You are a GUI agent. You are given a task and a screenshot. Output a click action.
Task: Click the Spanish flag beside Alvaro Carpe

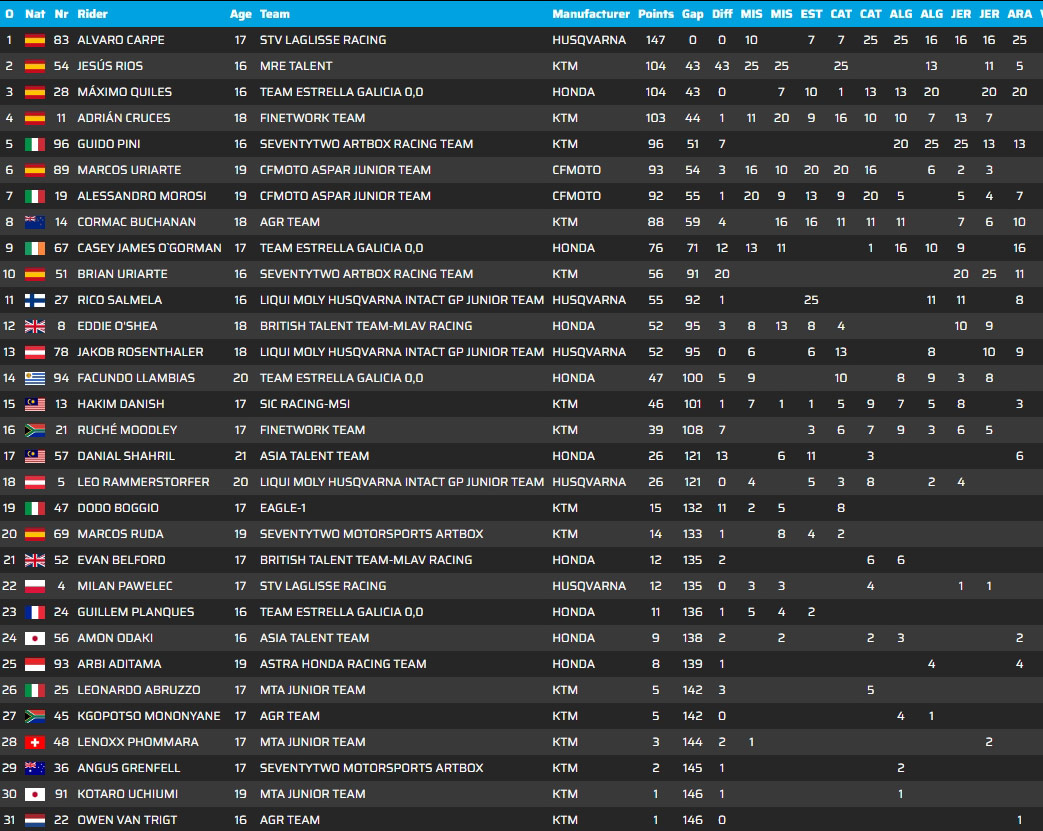(x=34, y=40)
